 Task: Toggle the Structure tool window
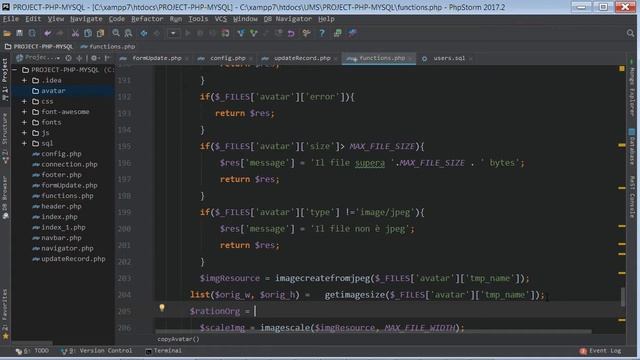pyautogui.click(x=5, y=138)
